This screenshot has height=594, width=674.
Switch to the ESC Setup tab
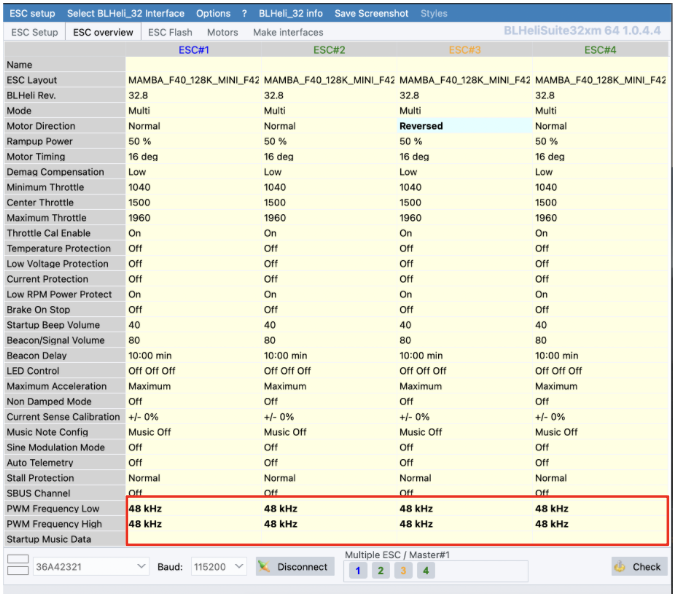34,32
